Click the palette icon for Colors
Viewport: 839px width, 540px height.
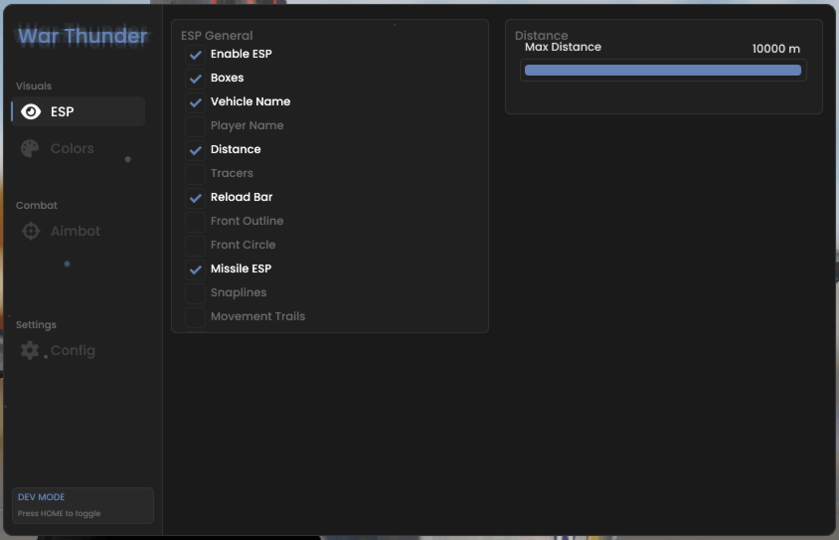(30, 148)
